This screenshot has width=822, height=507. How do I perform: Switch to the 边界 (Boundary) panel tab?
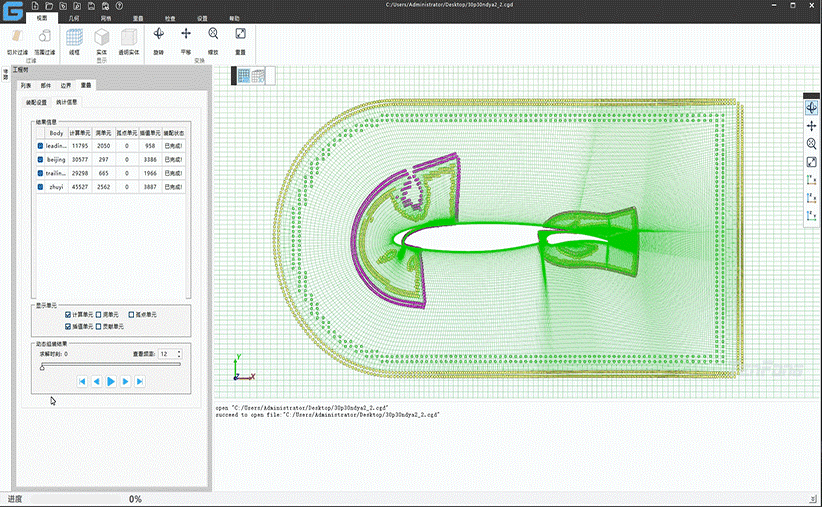66,85
